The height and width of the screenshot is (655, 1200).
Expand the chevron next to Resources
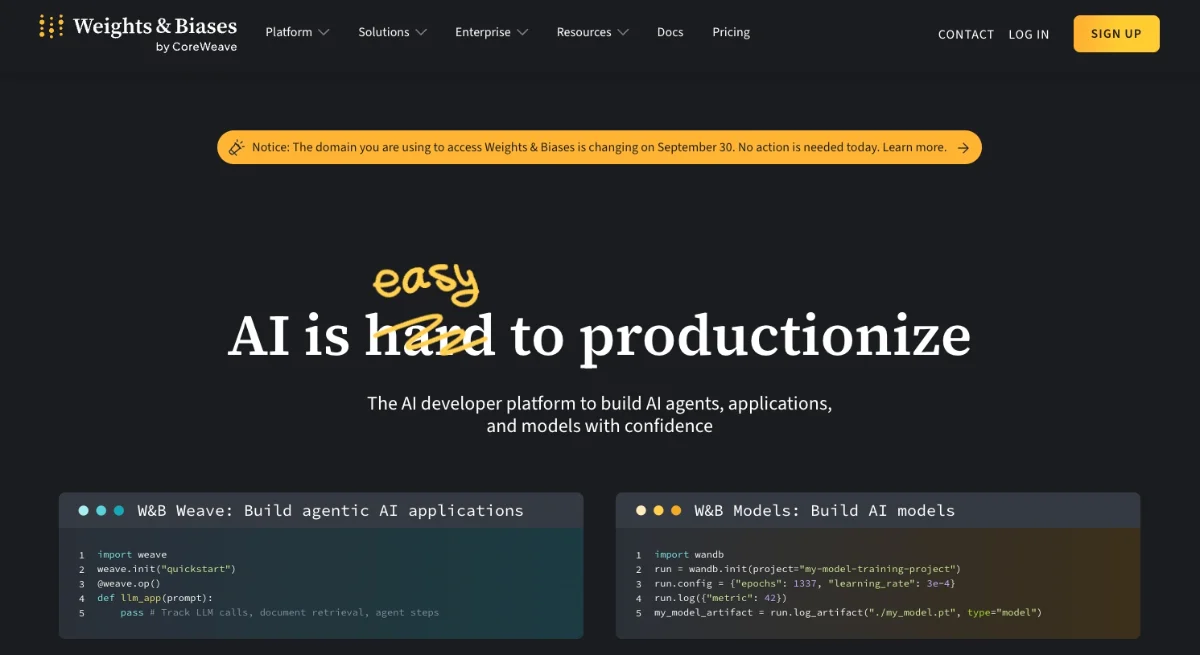623,33
